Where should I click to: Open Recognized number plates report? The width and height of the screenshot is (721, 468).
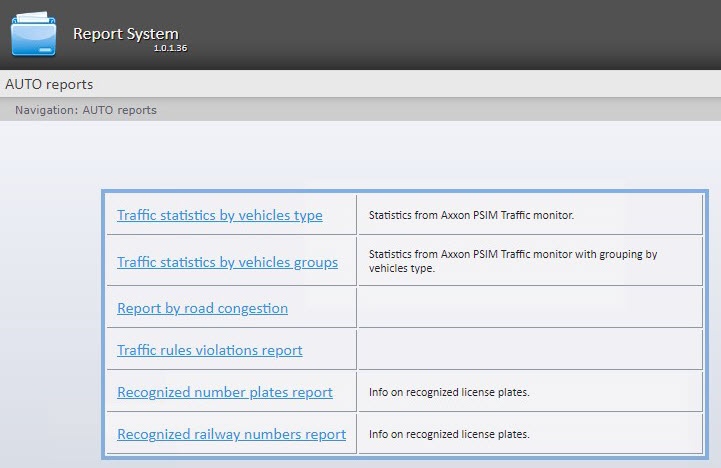point(224,392)
